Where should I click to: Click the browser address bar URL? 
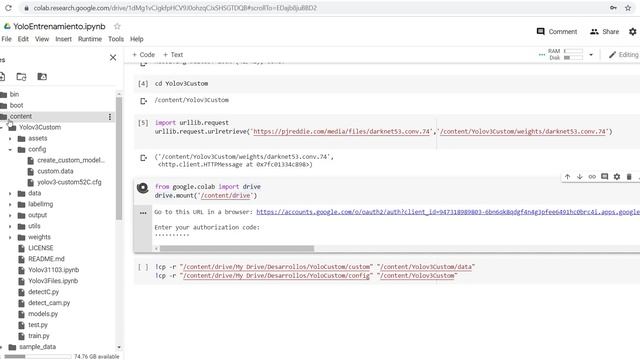pos(175,8)
